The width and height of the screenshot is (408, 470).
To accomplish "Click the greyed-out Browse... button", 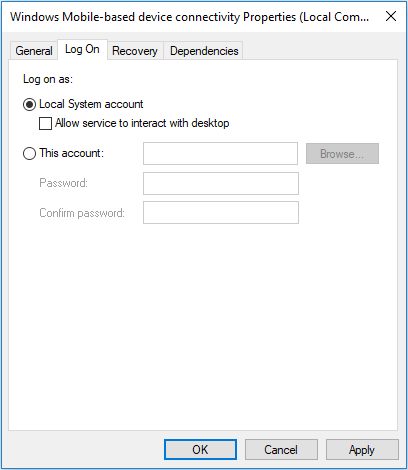I will (342, 154).
